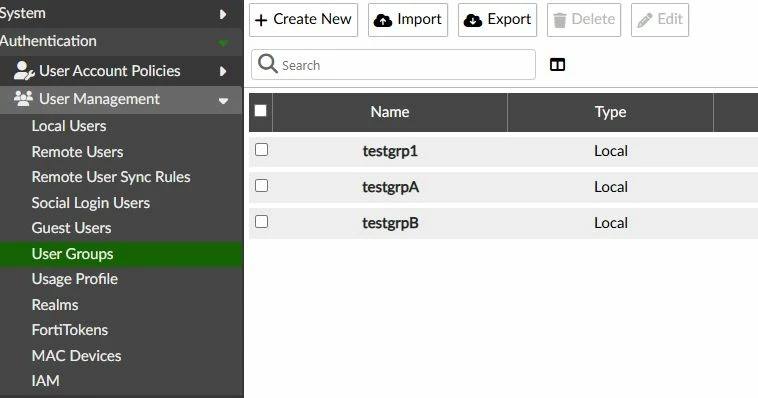Open MAC Devices page
758x398 pixels.
(76, 356)
